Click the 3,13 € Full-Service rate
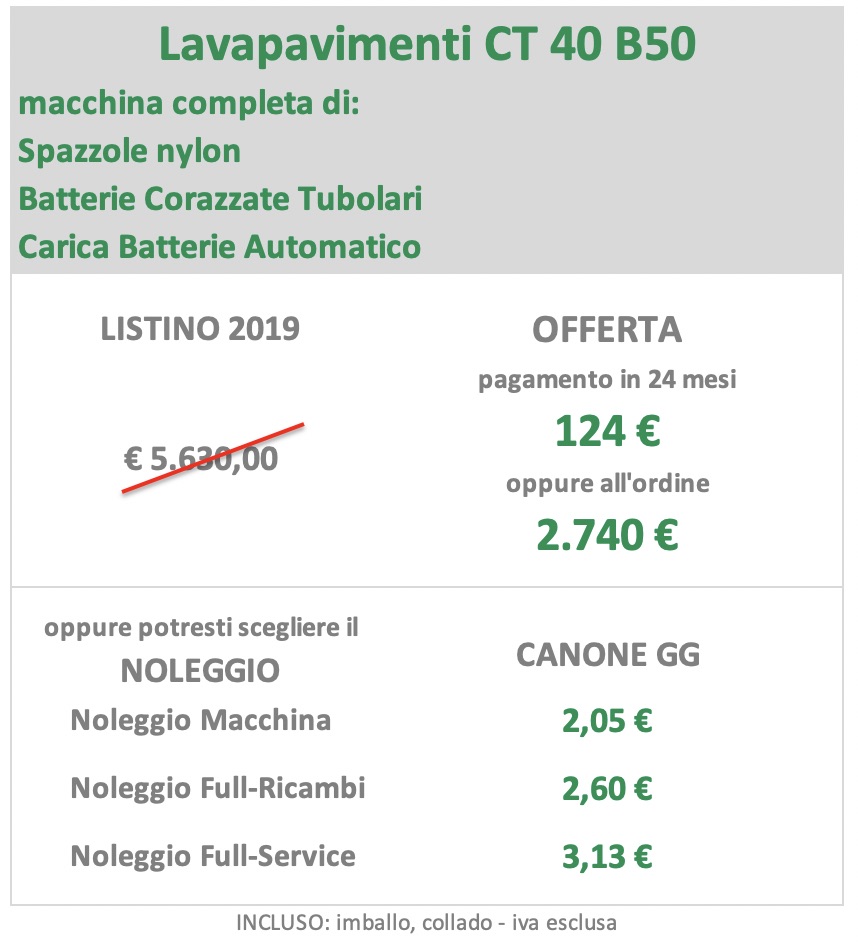Viewport: 858px width, 950px height. click(607, 857)
